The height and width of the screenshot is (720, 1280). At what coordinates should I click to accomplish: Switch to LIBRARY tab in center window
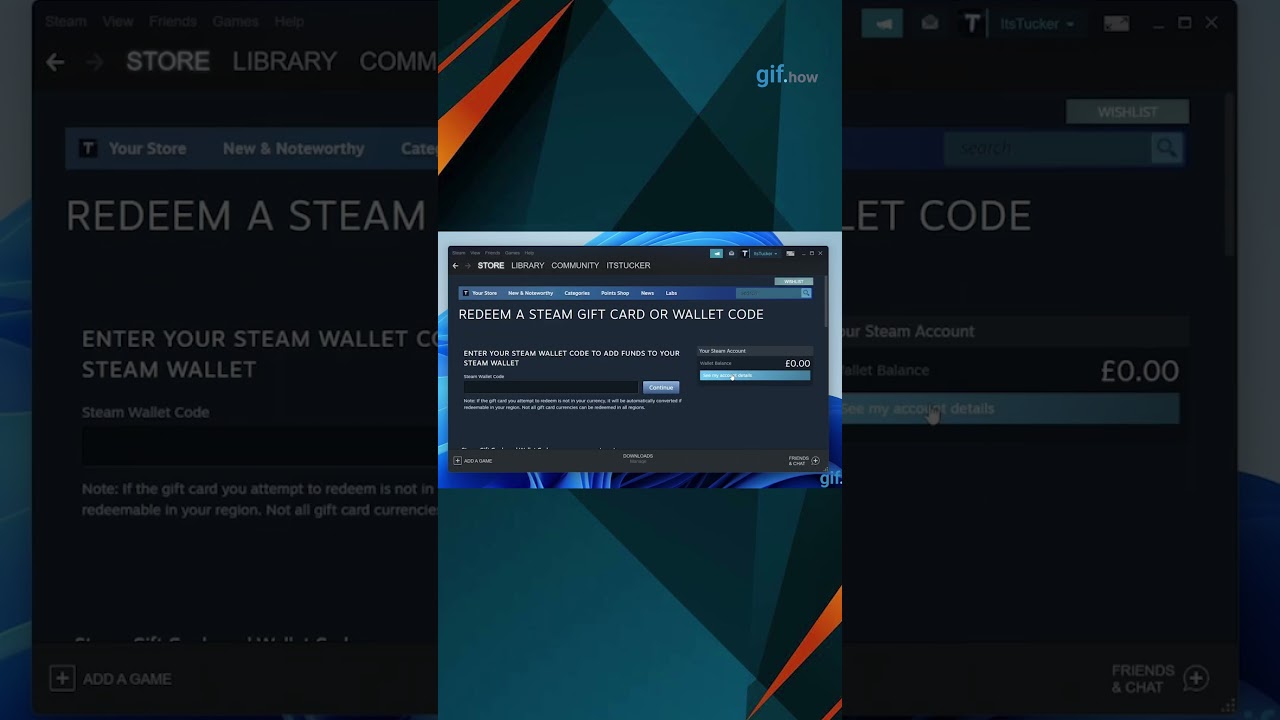pyautogui.click(x=528, y=266)
